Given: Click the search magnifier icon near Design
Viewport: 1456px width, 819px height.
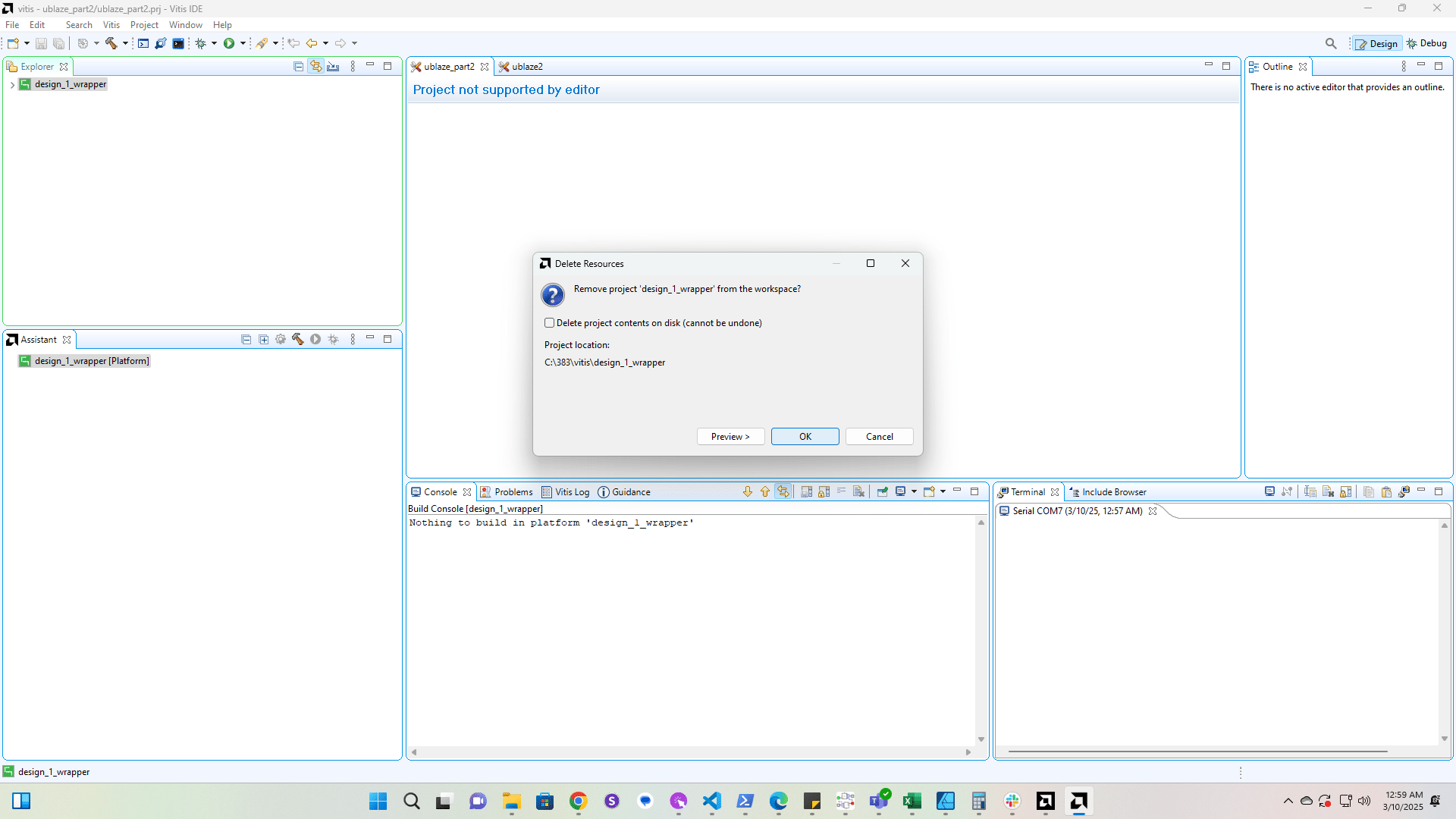Looking at the screenshot, I should [1330, 43].
